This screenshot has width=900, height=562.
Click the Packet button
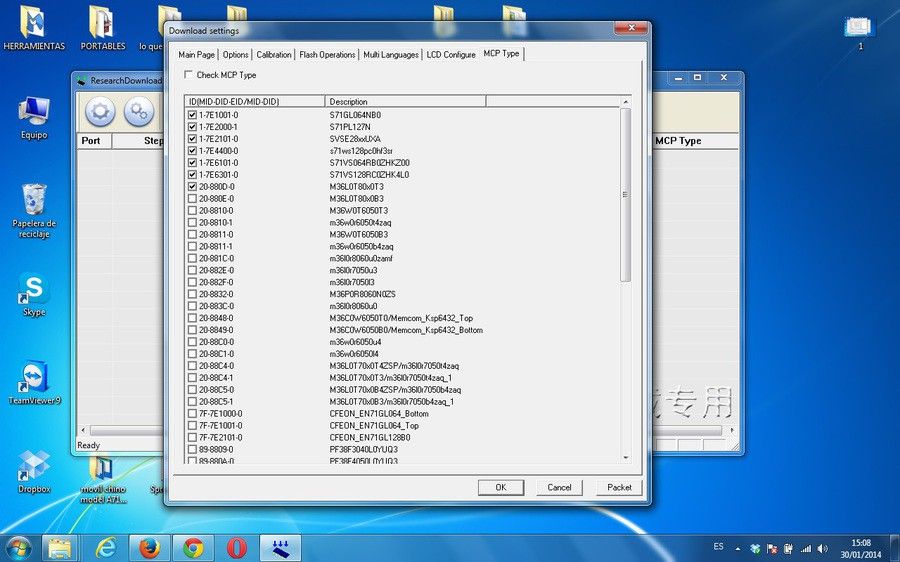[619, 487]
